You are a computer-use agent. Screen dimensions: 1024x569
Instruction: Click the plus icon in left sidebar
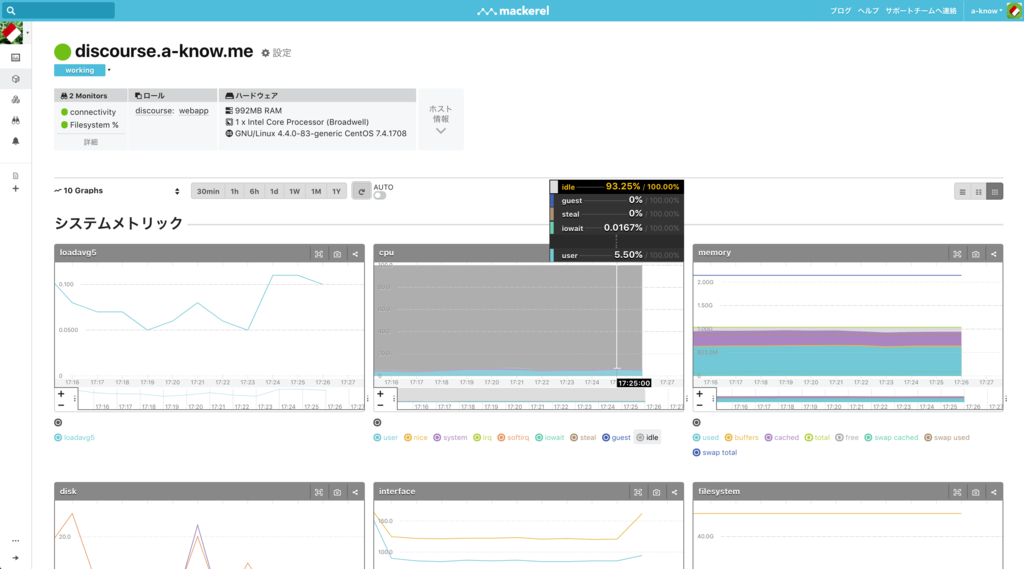(x=16, y=189)
